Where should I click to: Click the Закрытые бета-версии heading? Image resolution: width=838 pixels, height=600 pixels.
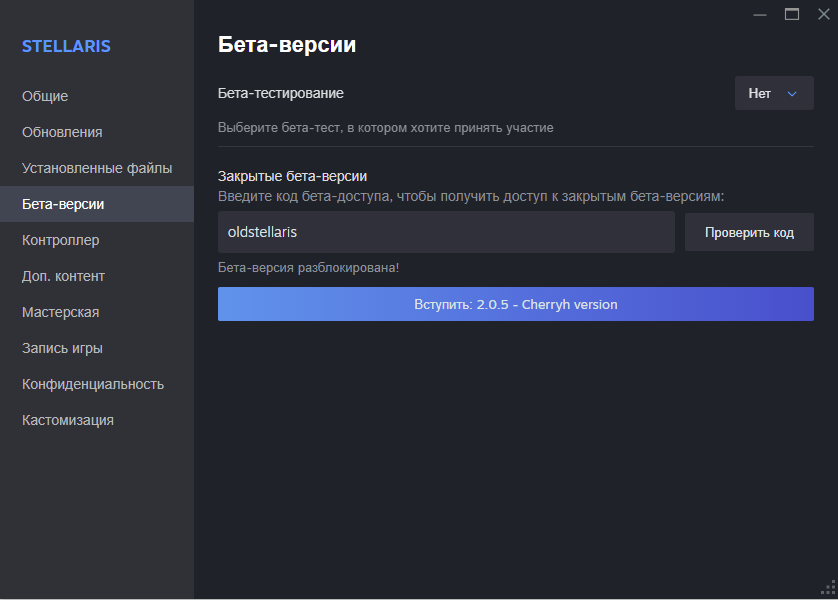pyautogui.click(x=292, y=176)
